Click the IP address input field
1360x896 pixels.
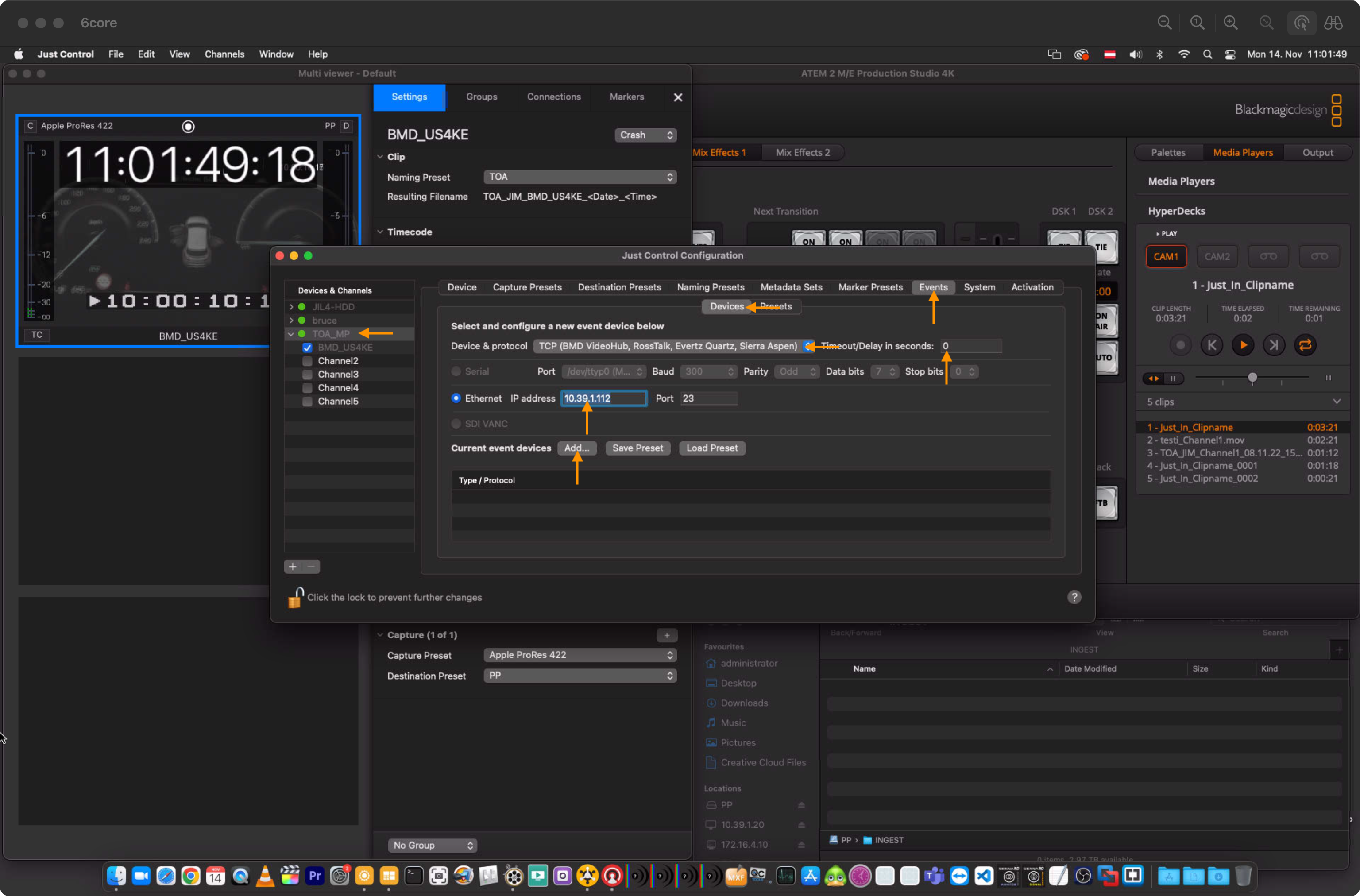pyautogui.click(x=603, y=398)
